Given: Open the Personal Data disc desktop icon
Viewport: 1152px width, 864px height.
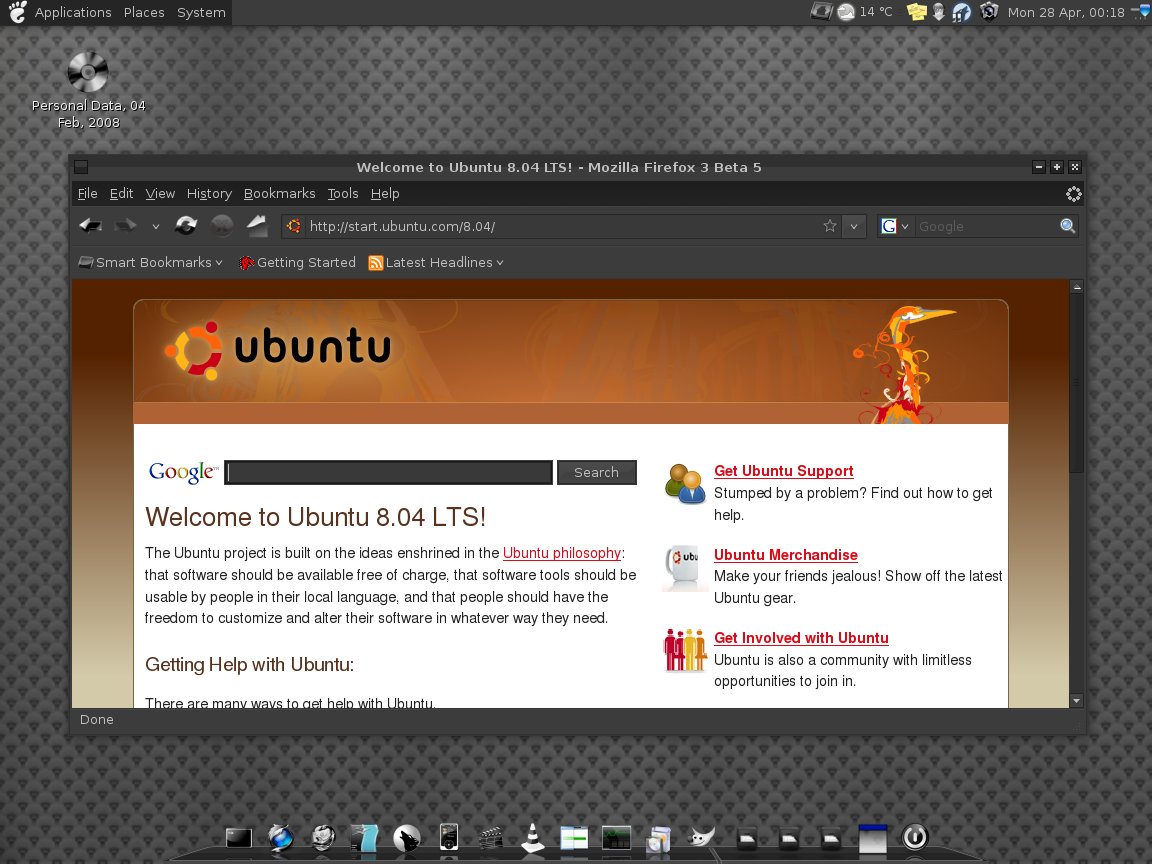Looking at the screenshot, I should click(88, 90).
